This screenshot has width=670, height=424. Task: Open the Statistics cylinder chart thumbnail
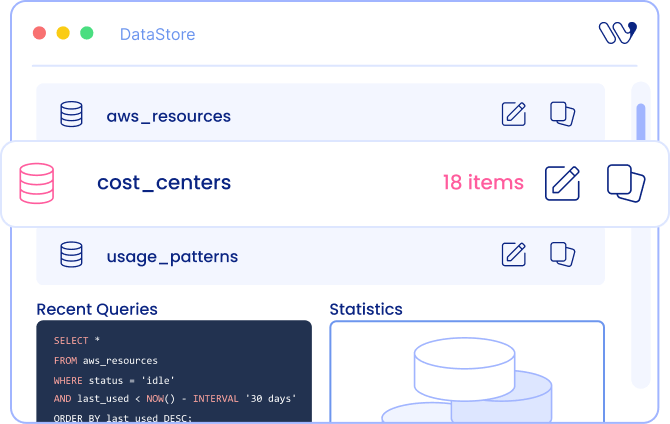pos(467,372)
